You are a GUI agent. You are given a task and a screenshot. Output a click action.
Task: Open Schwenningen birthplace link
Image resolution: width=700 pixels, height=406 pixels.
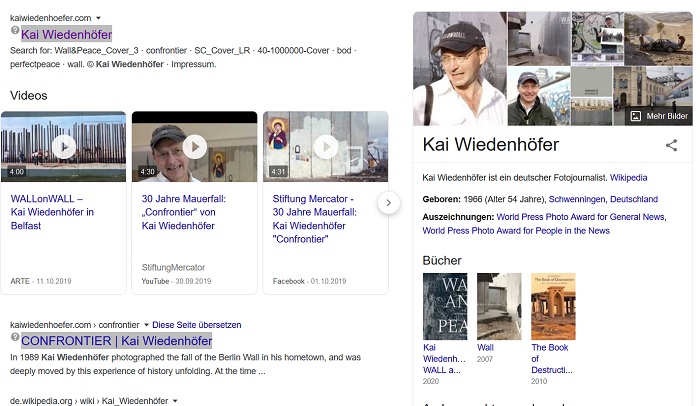tap(562, 199)
